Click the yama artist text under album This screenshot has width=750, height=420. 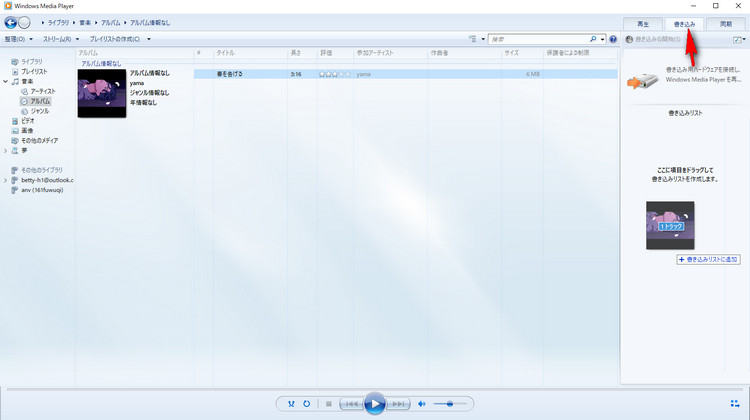click(x=137, y=83)
